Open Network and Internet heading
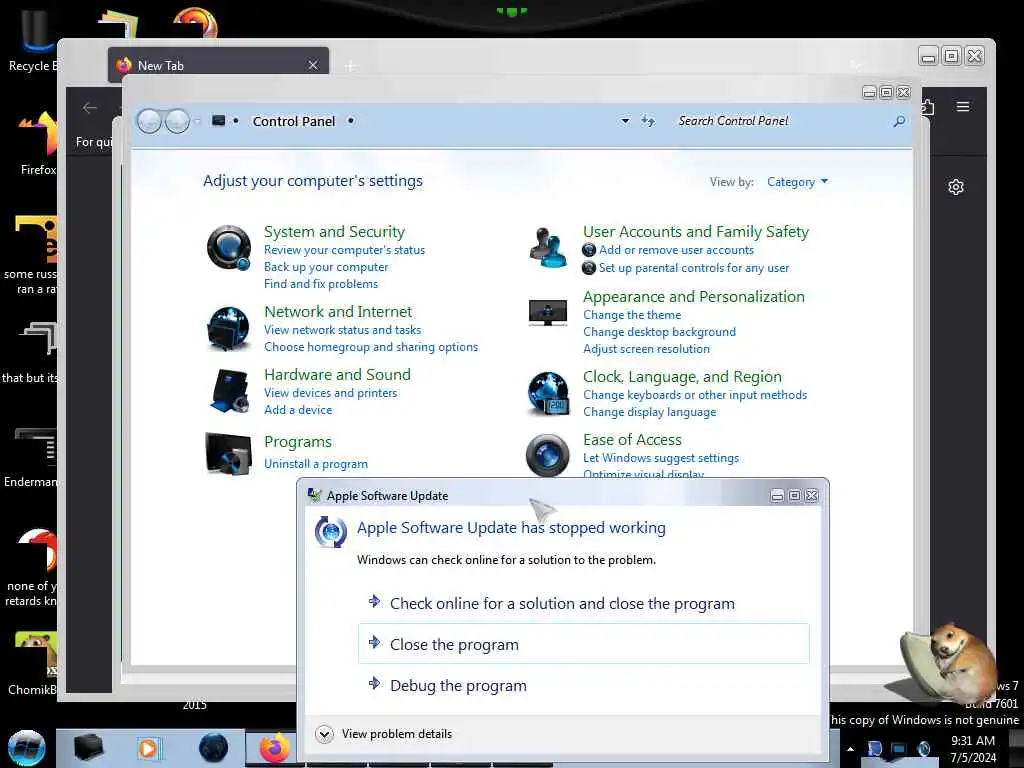1024x768 pixels. pyautogui.click(x=338, y=312)
